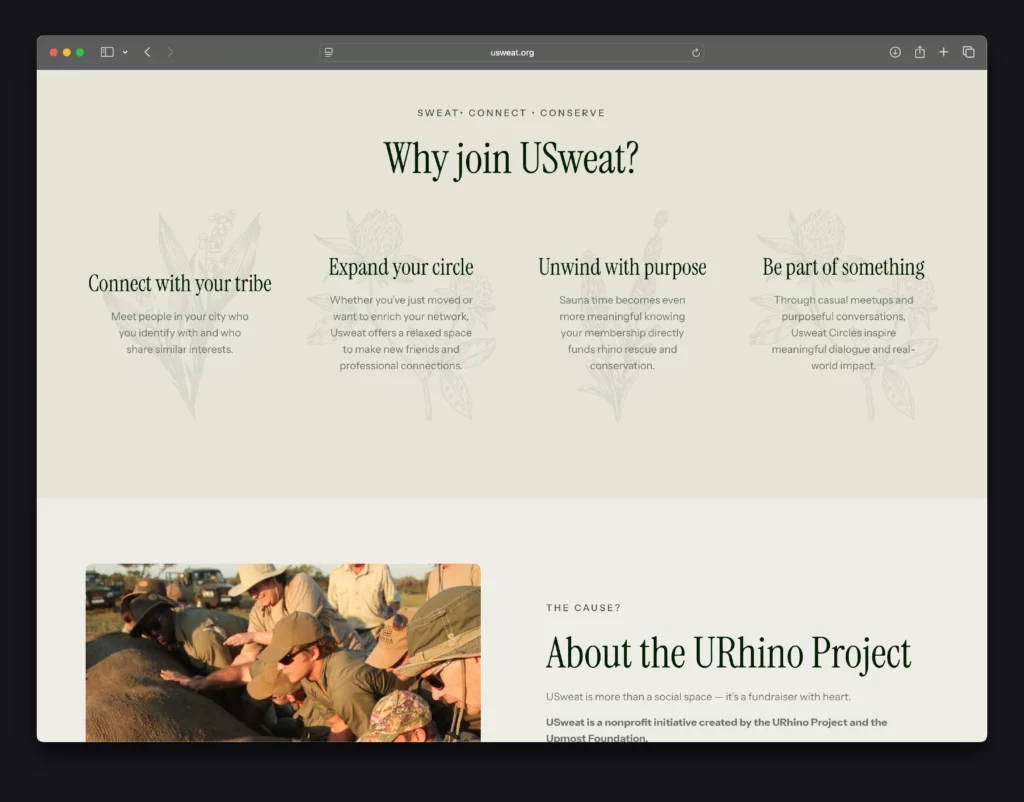Click the 'Unwind with purpose' heading

pos(622,268)
